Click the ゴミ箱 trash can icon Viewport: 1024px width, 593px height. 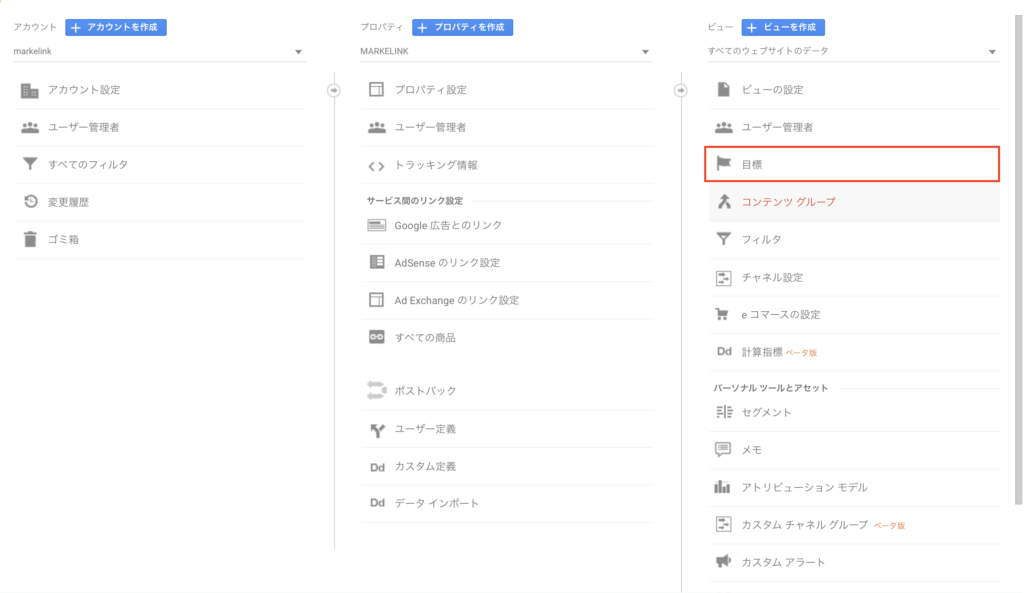(x=30, y=239)
